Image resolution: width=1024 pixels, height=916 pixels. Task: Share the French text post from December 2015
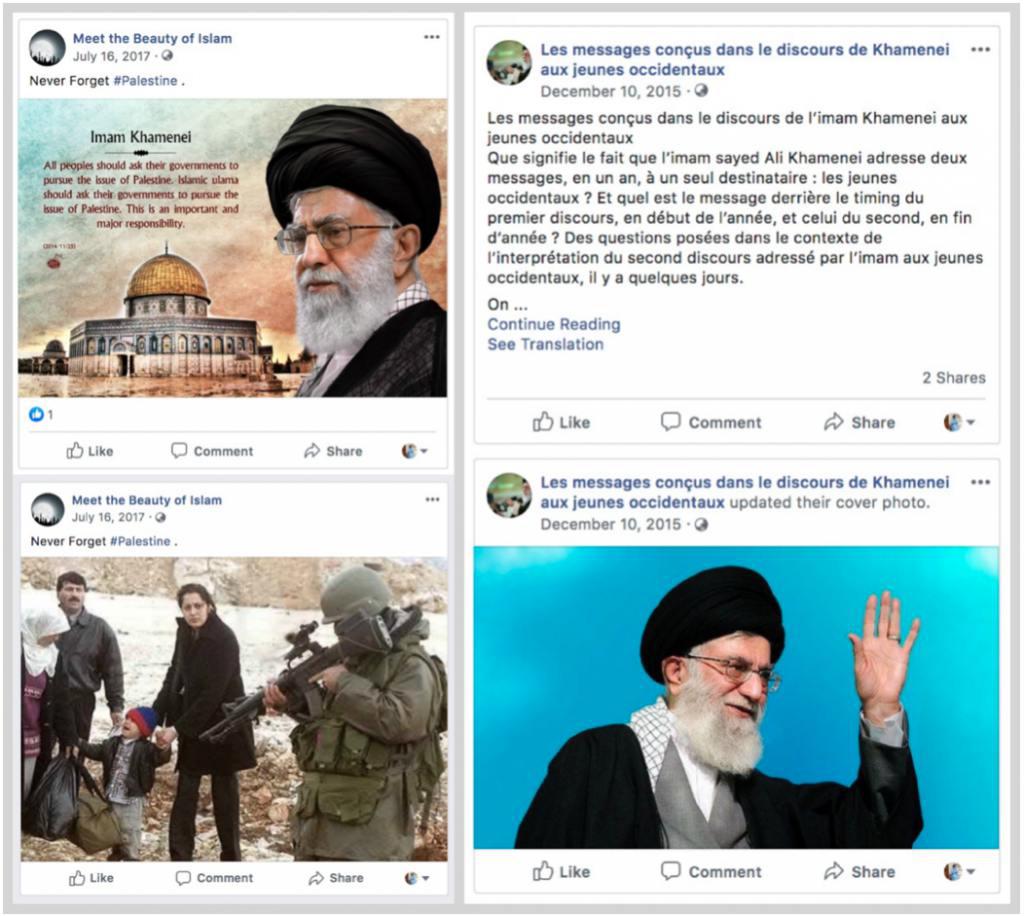coord(859,422)
